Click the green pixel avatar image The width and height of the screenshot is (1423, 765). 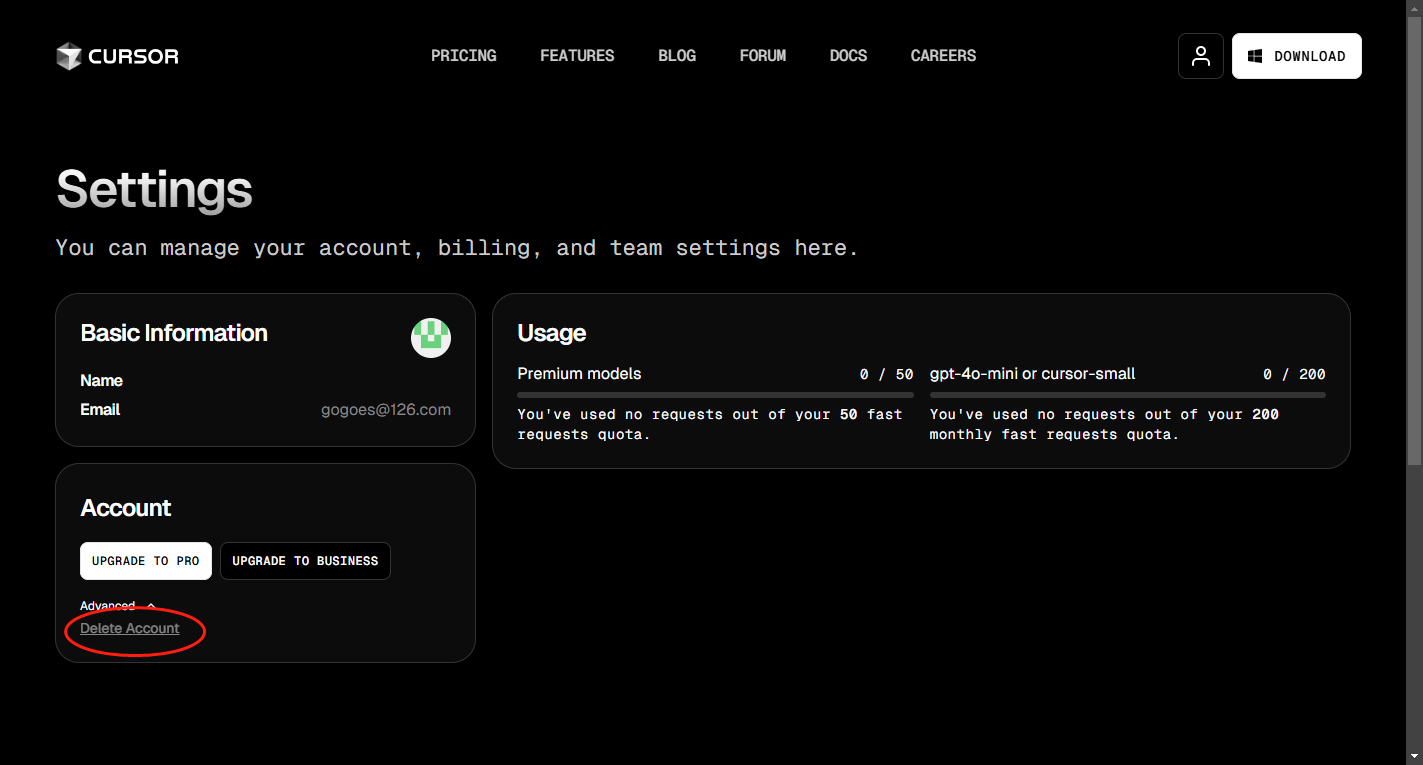coord(431,338)
